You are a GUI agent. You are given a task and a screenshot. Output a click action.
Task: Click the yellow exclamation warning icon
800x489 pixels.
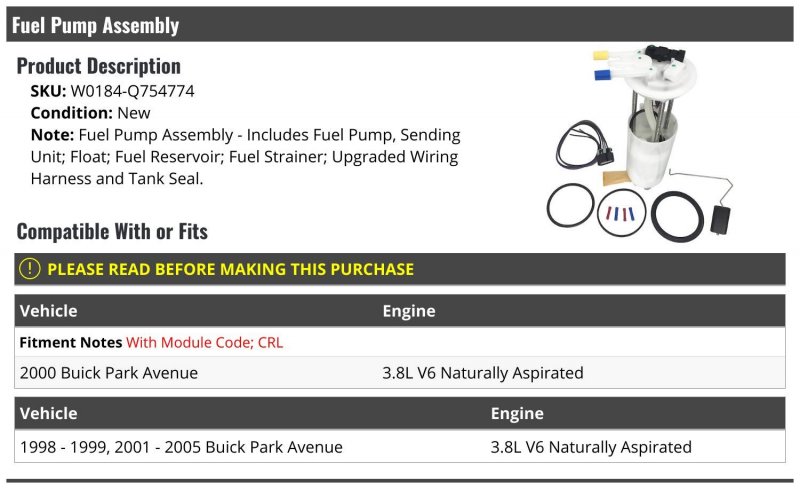(x=30, y=269)
